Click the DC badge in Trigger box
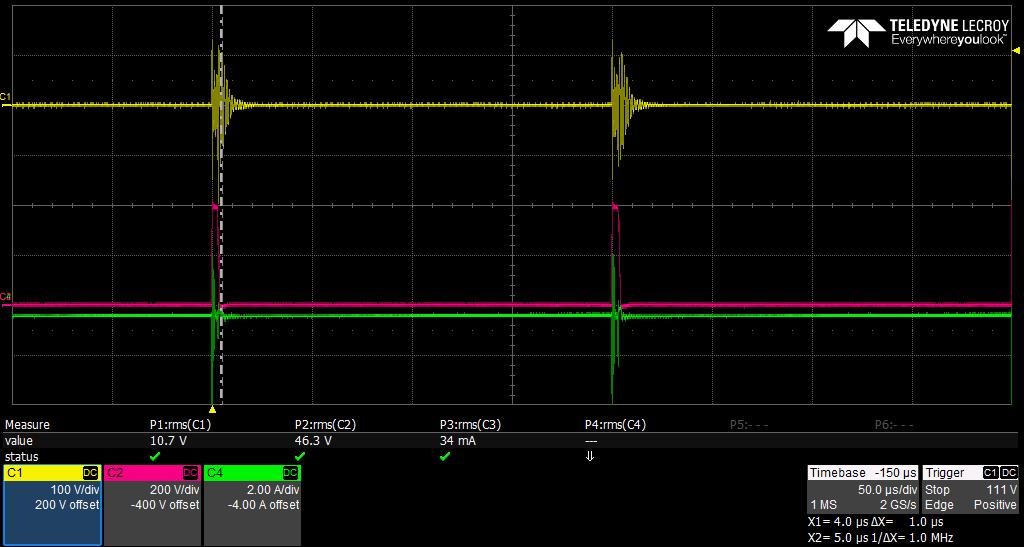The height and width of the screenshot is (547, 1024). point(1009,473)
